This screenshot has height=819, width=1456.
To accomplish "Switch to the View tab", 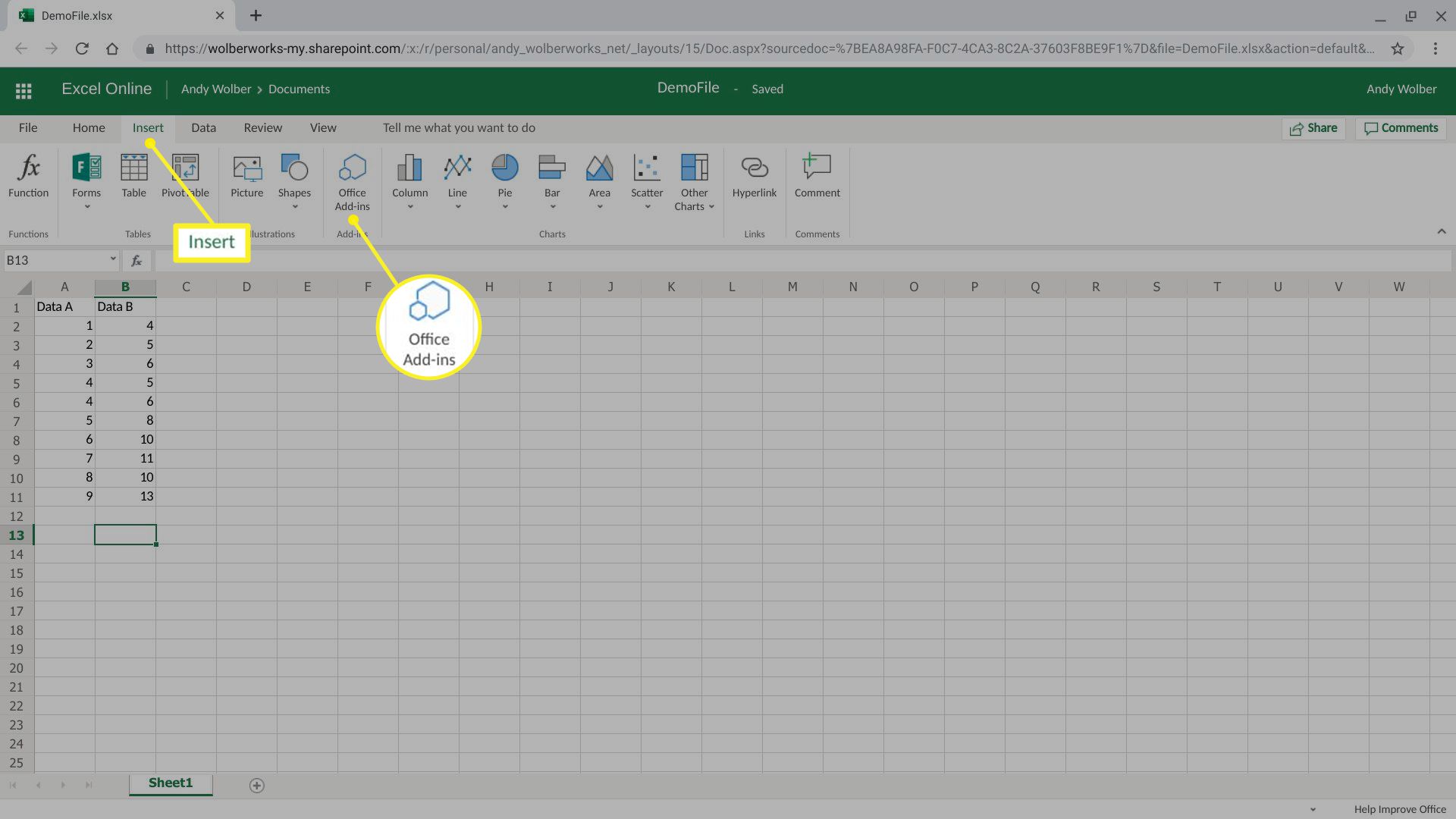I will click(x=322, y=127).
